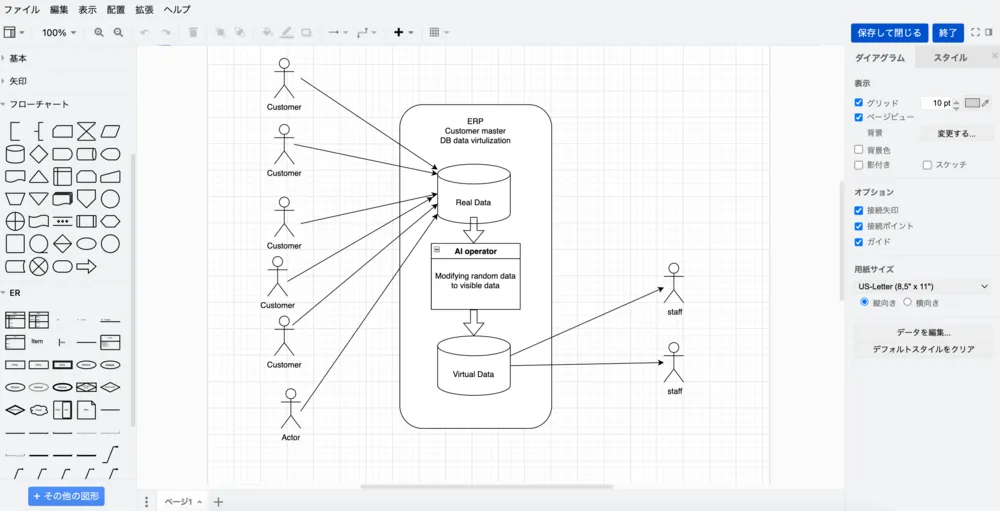Image resolution: width=1000 pixels, height=511 pixels.
Task: Click the line color pencil icon
Action: 287,33
